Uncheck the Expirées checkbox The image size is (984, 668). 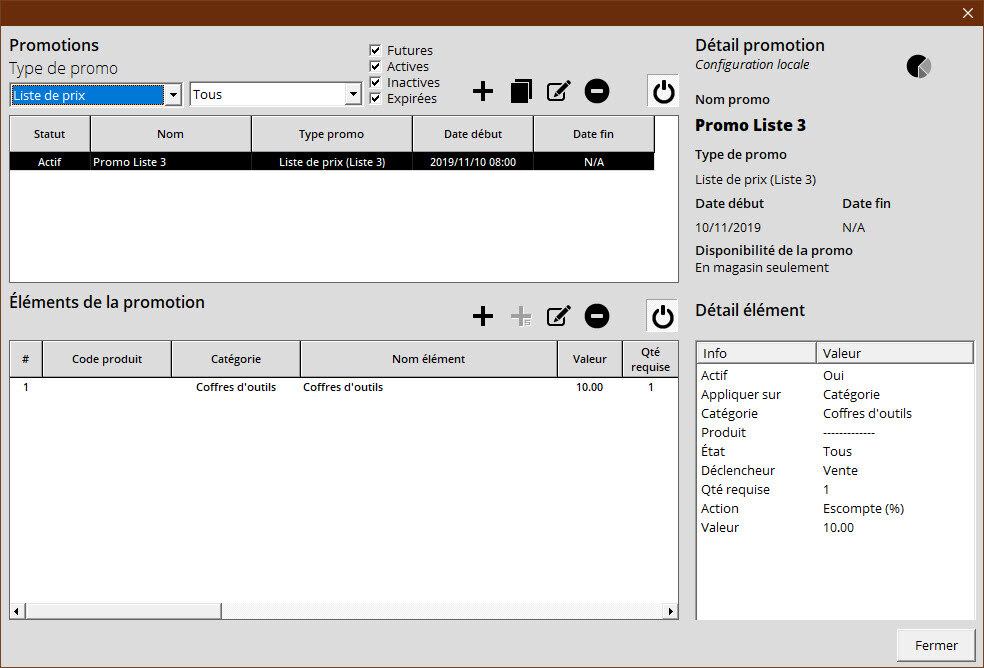(375, 99)
